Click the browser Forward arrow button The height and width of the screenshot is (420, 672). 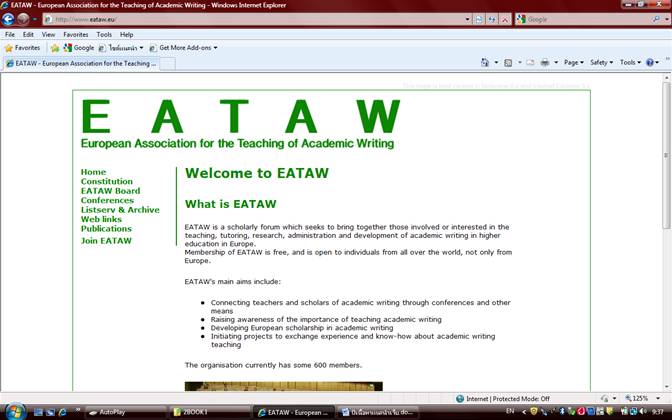pyautogui.click(x=23, y=19)
